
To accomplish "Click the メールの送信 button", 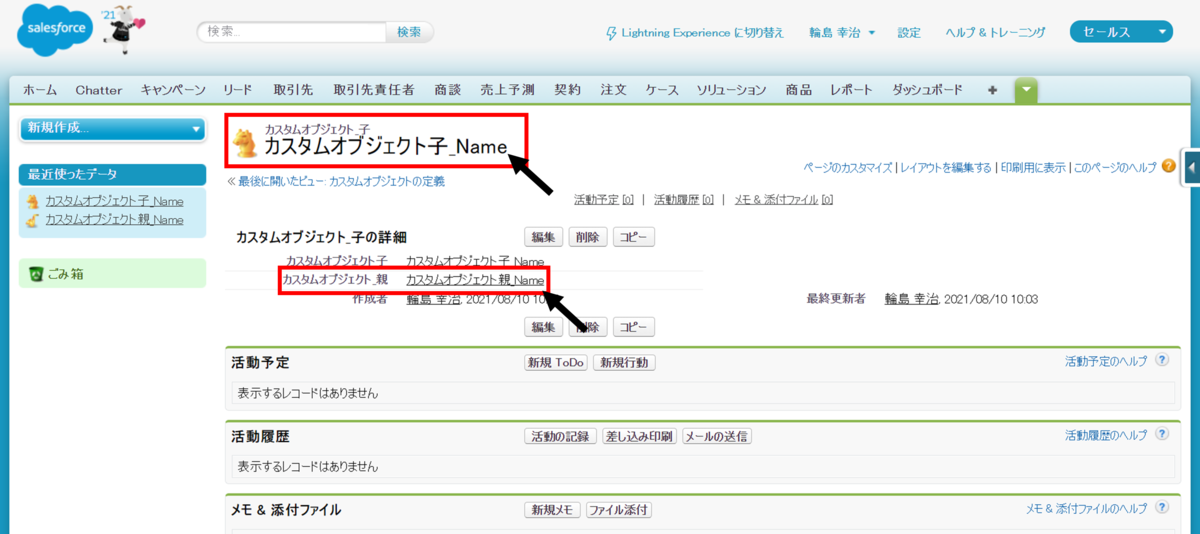I will (x=717, y=436).
